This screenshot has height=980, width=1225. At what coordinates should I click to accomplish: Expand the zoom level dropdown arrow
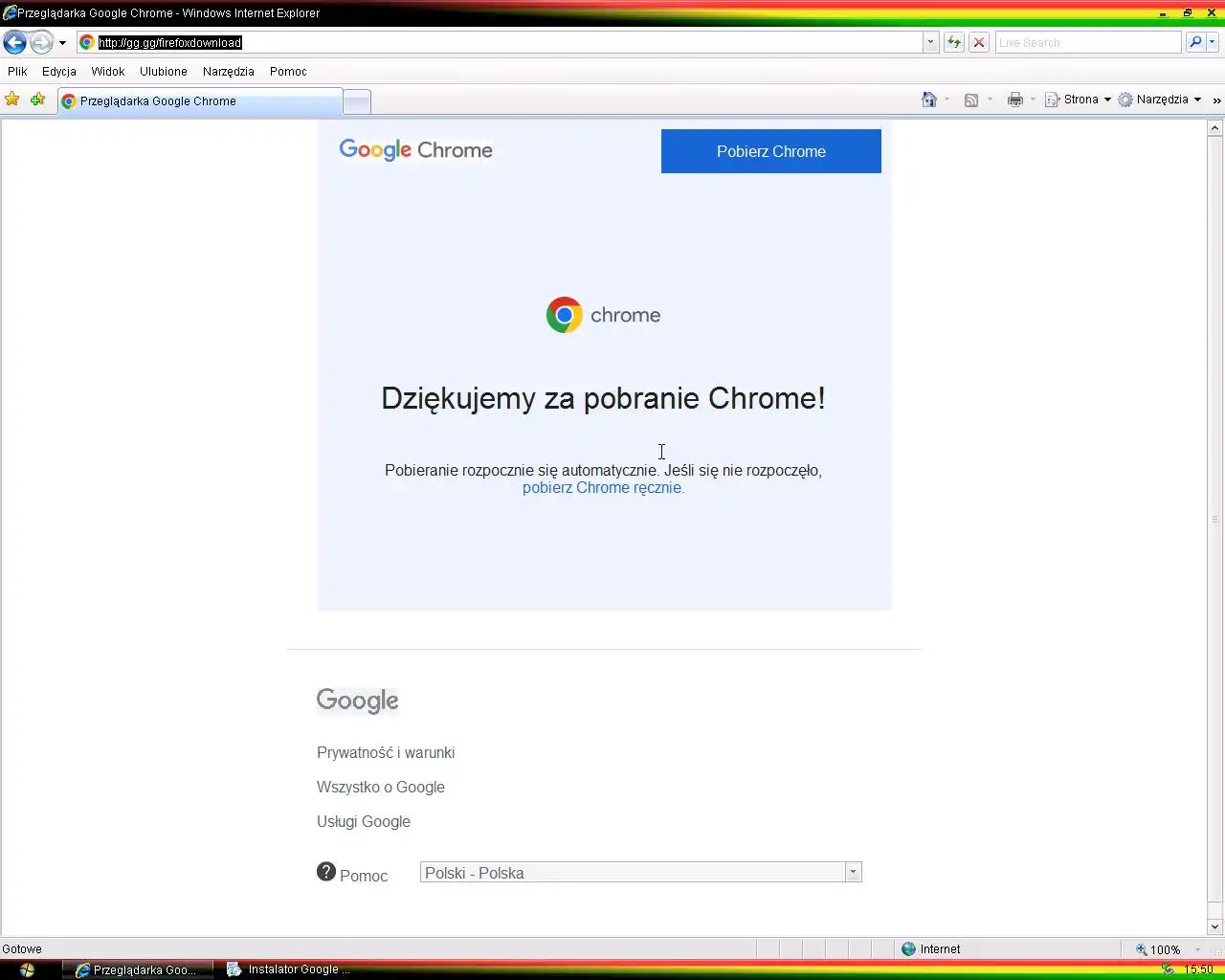1197,949
